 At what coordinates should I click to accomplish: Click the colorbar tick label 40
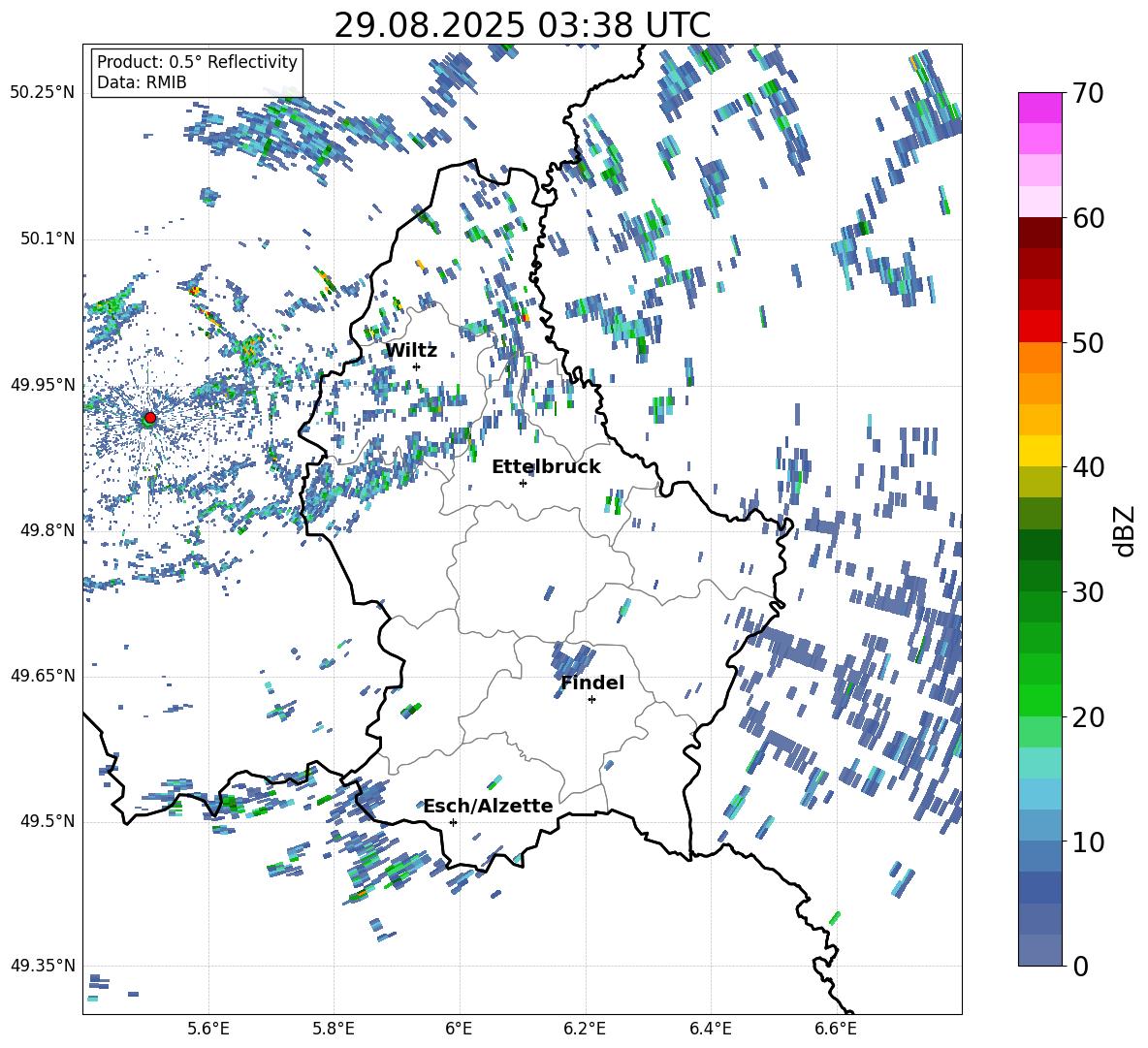click(1088, 467)
